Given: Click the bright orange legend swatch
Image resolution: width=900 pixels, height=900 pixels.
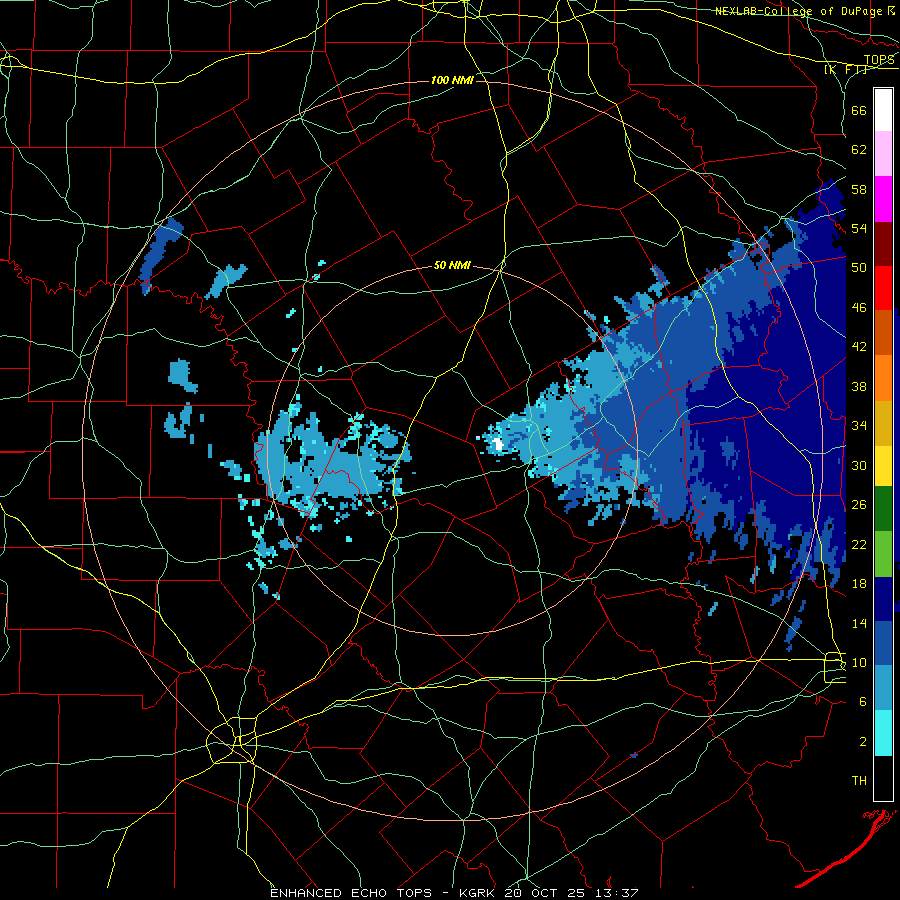Looking at the screenshot, I should coord(883,377).
